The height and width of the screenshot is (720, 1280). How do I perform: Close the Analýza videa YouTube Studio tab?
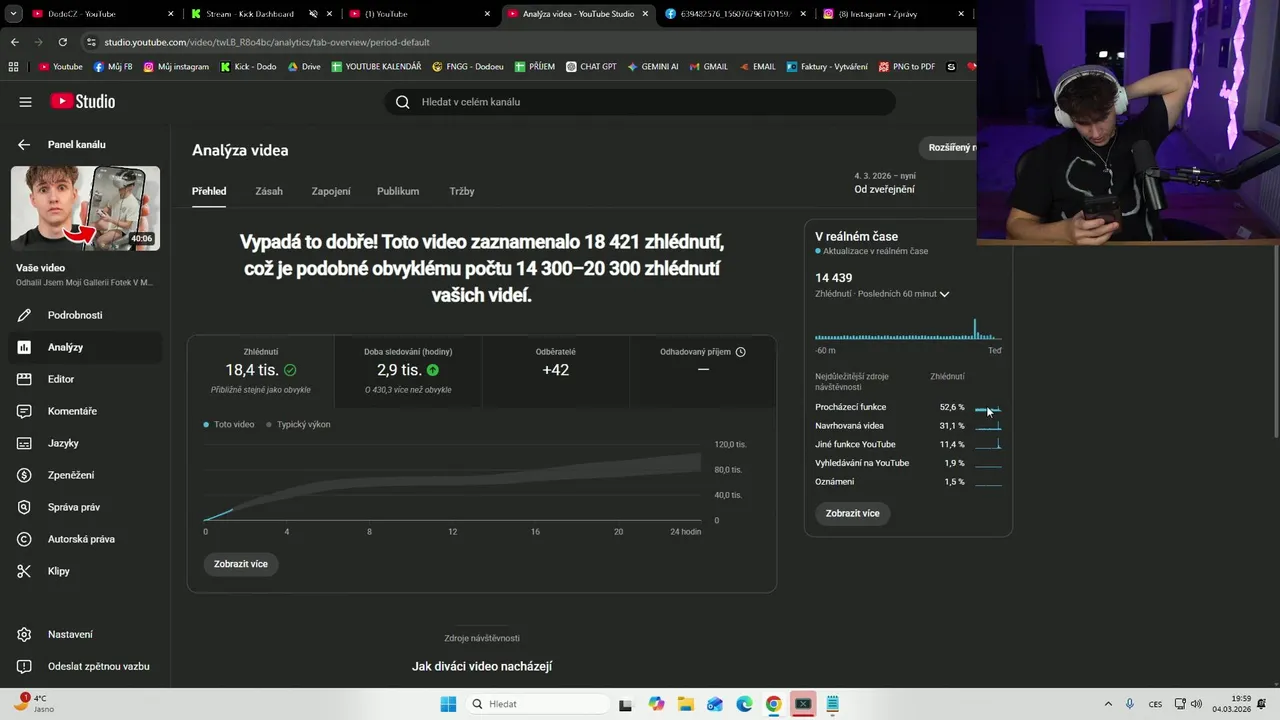[x=646, y=14]
